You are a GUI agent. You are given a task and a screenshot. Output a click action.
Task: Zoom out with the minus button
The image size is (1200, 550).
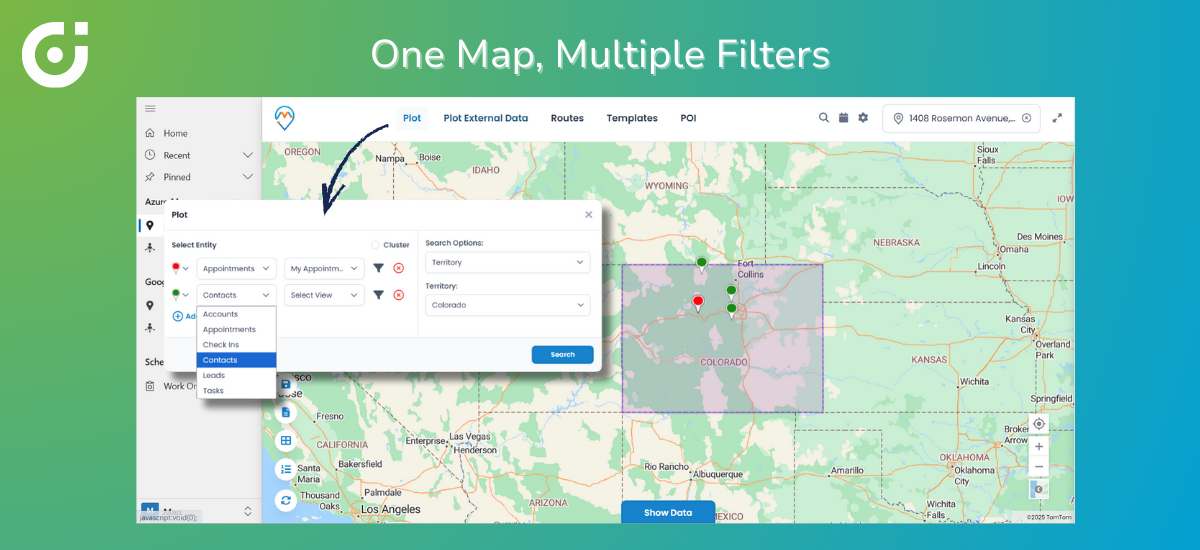(1039, 466)
